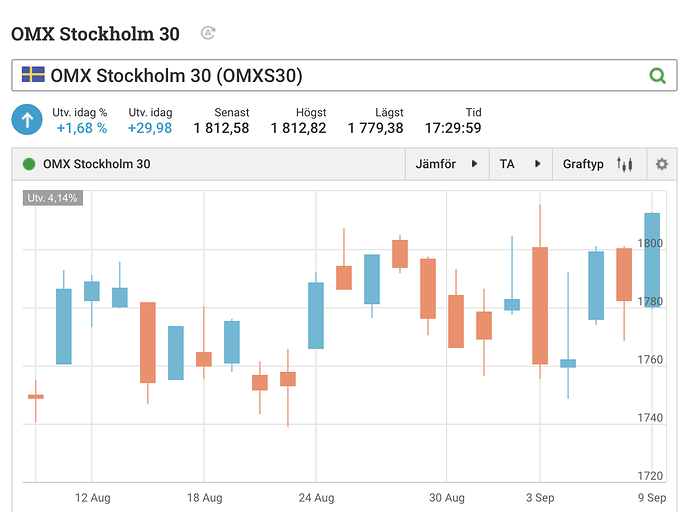Open chart settings via the gear icon
This screenshot has width=690, height=512.
661,164
